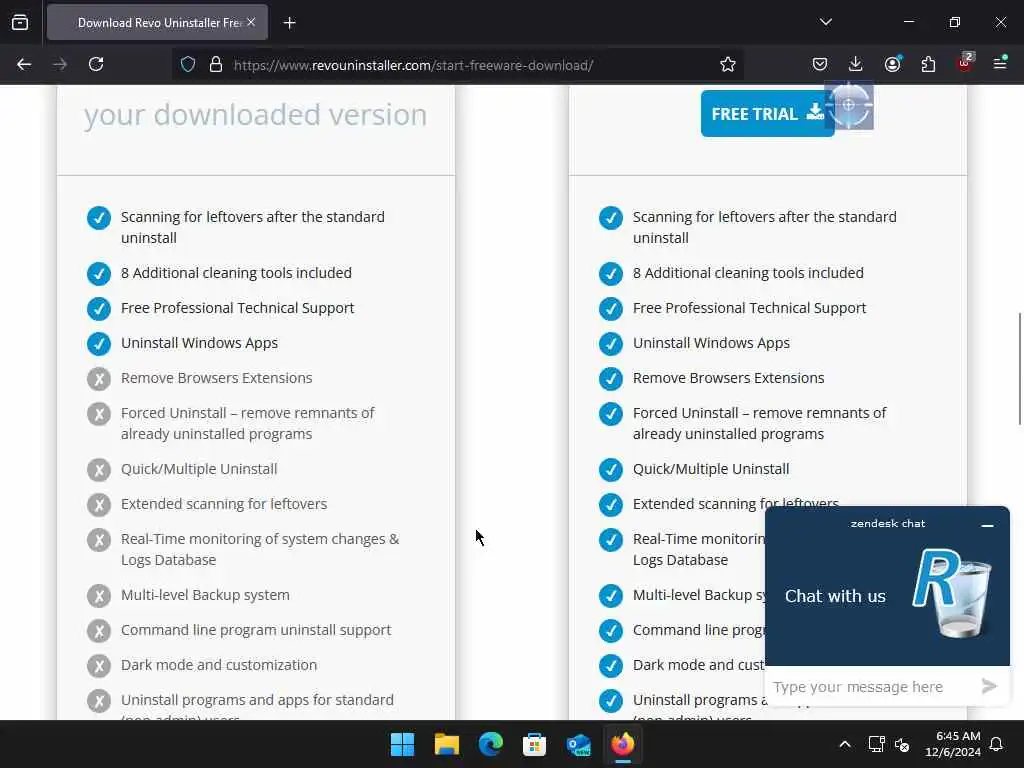Click the Revo recycle bin chat logo

[x=952, y=592]
